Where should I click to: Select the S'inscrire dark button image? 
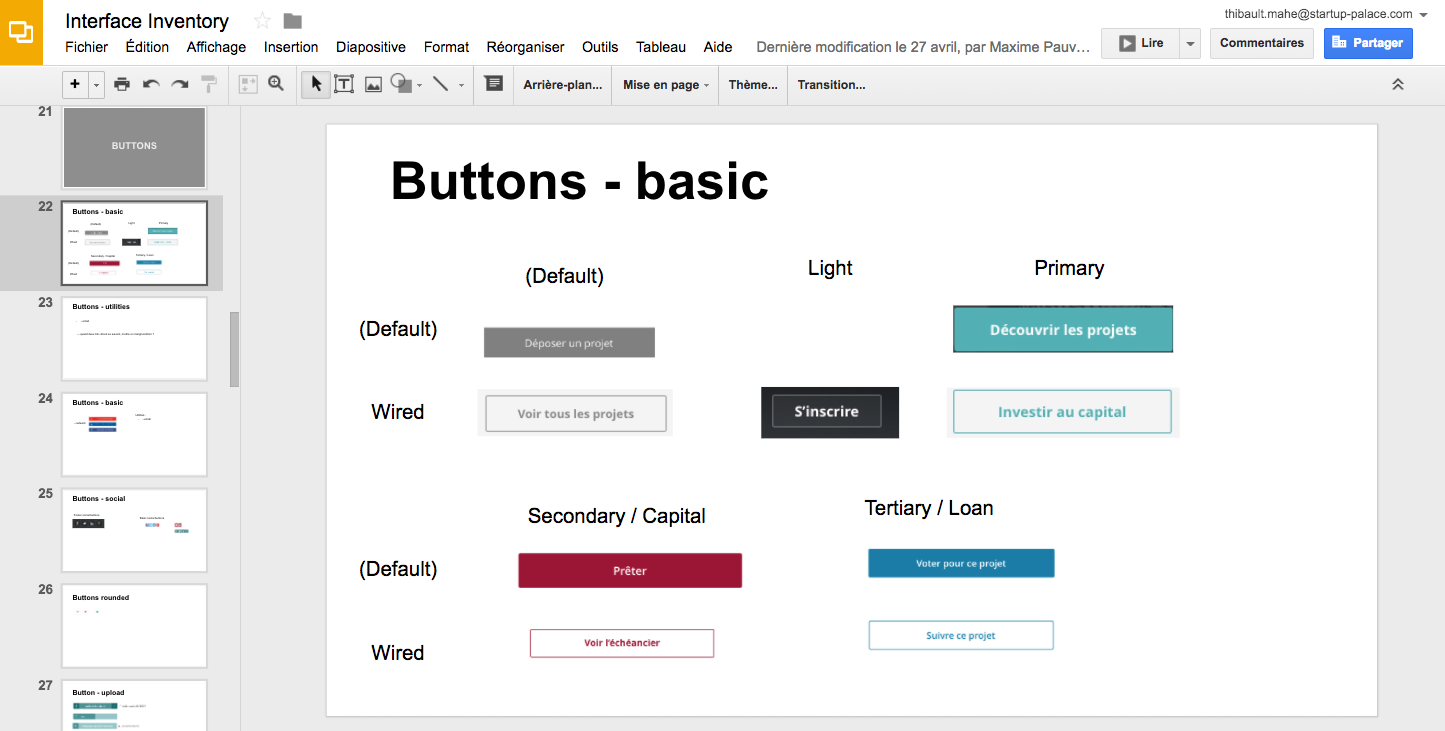pyautogui.click(x=830, y=412)
